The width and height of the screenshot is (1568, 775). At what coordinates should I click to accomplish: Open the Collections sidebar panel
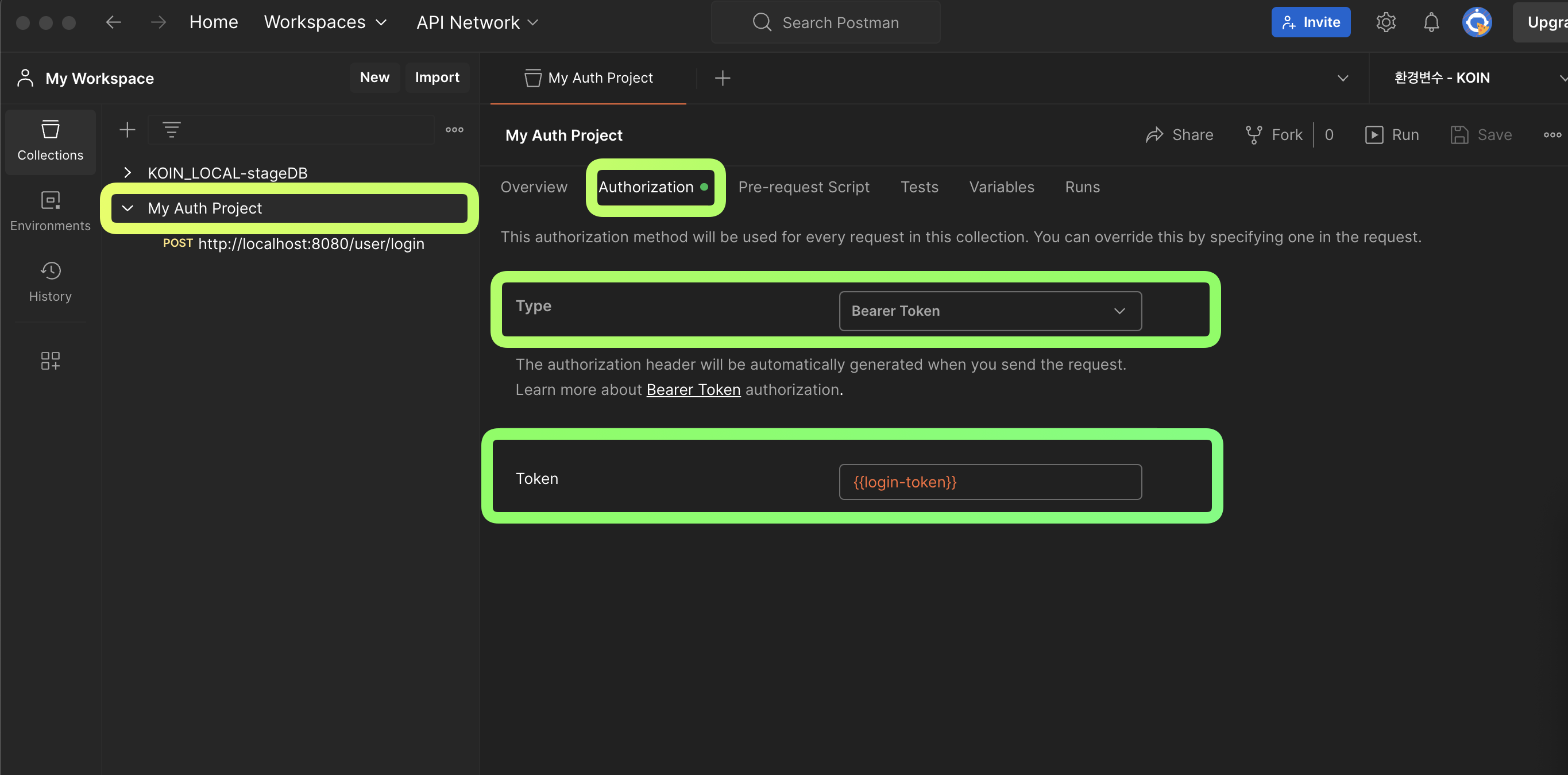click(50, 141)
